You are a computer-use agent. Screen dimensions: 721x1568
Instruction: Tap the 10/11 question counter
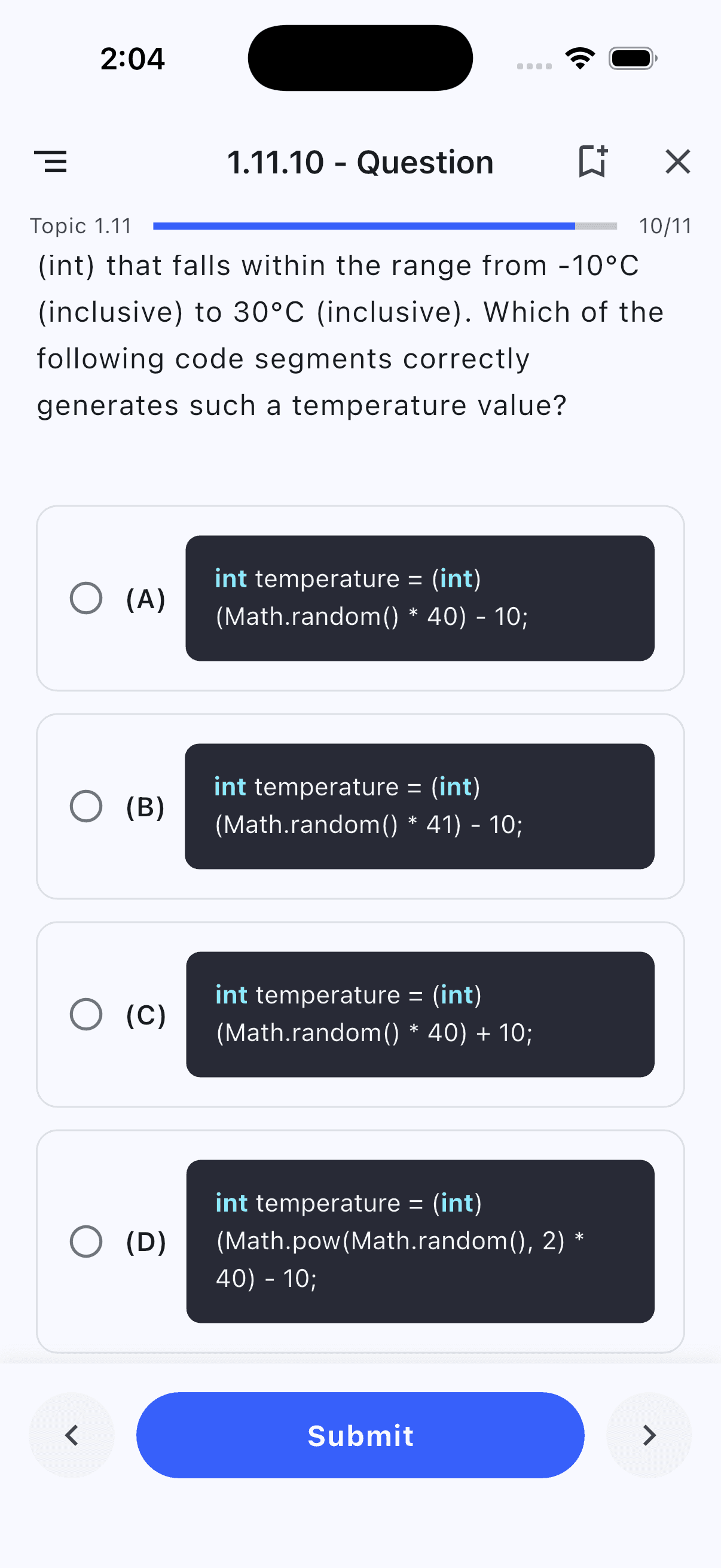tap(665, 226)
